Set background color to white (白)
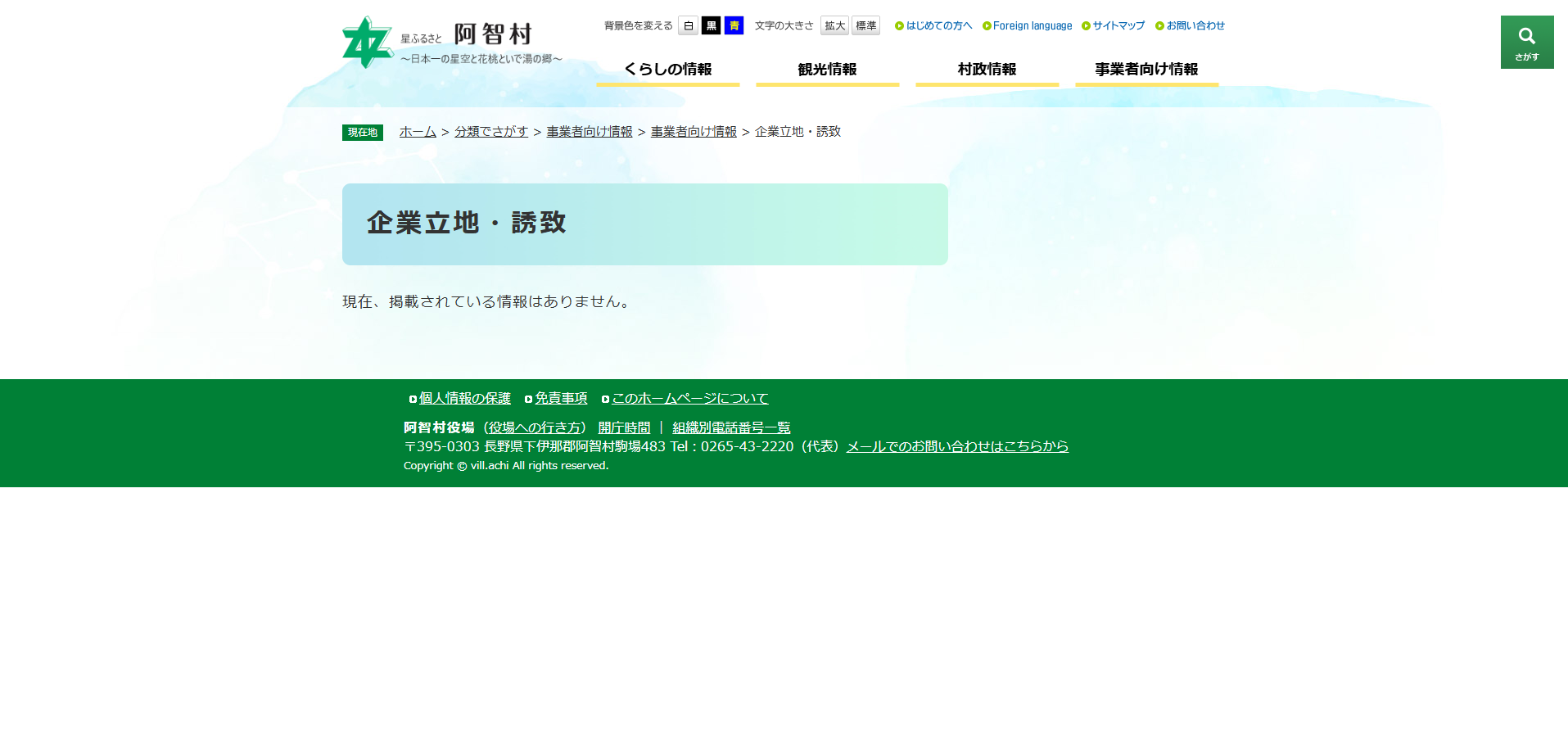The width and height of the screenshot is (1568, 737). (688, 25)
